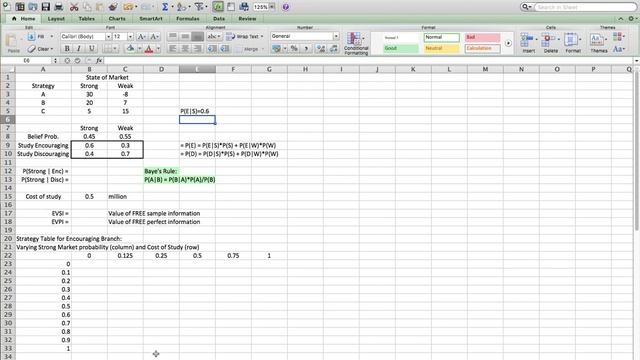Click the Decrease Indent icon
This screenshot has height=360, width=640.
point(212,49)
